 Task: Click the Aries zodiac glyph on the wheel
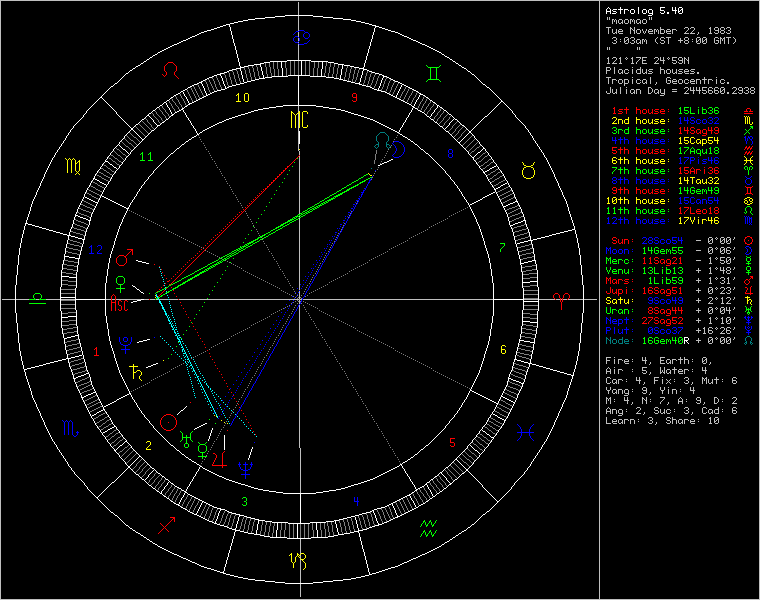[x=561, y=300]
